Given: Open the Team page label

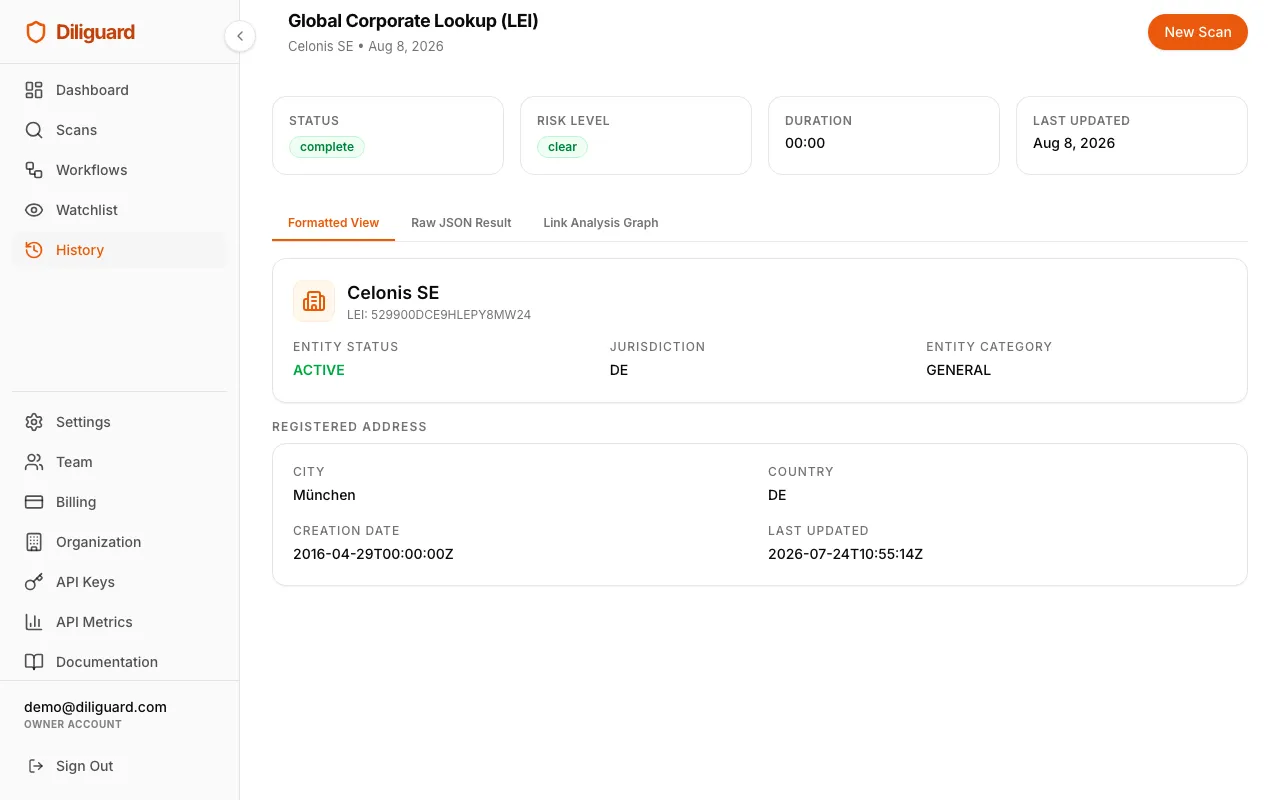Looking at the screenshot, I should coord(74,462).
